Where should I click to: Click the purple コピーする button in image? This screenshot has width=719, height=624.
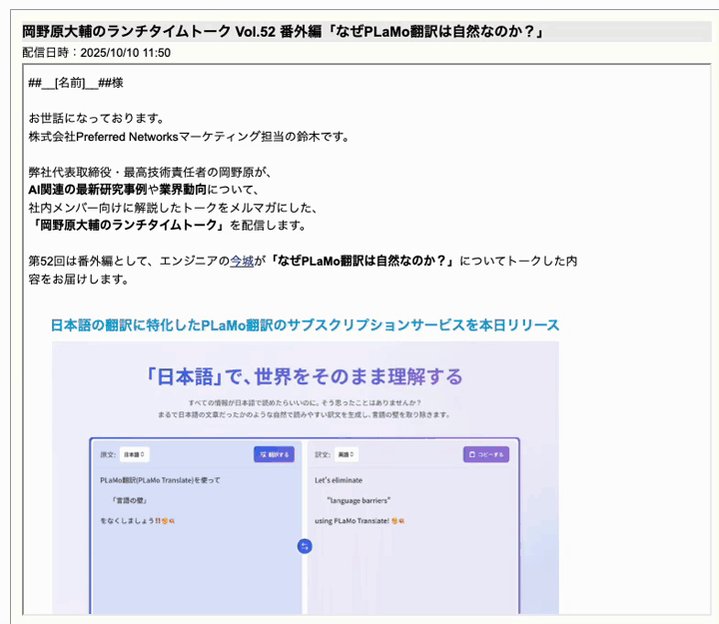[x=486, y=454]
